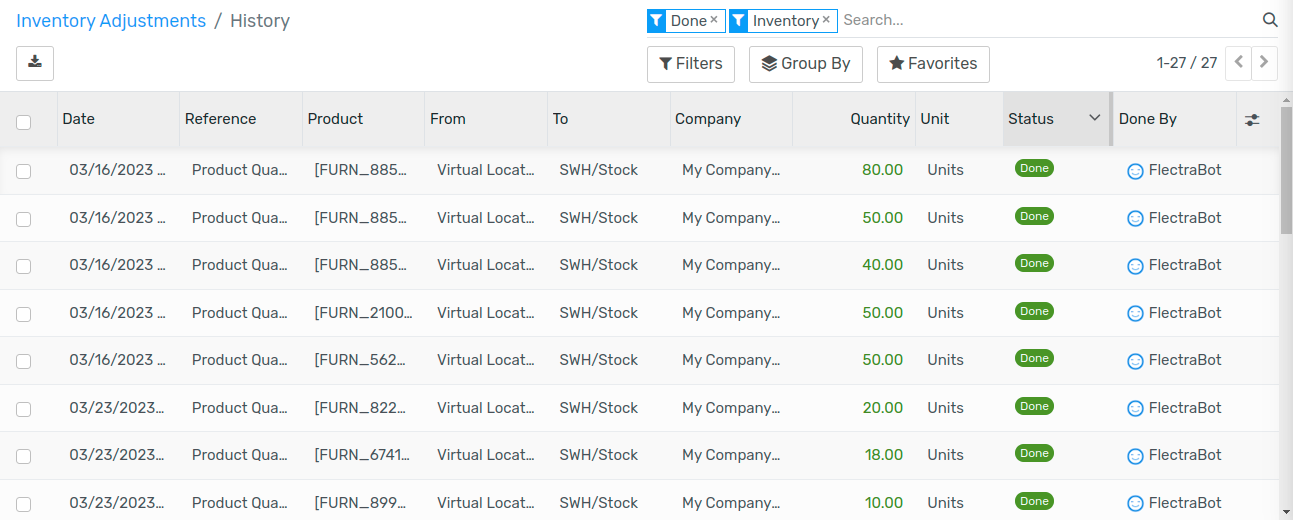Image resolution: width=1293 pixels, height=520 pixels.
Task: Open the optional columns settings icon
Action: coord(1252,119)
